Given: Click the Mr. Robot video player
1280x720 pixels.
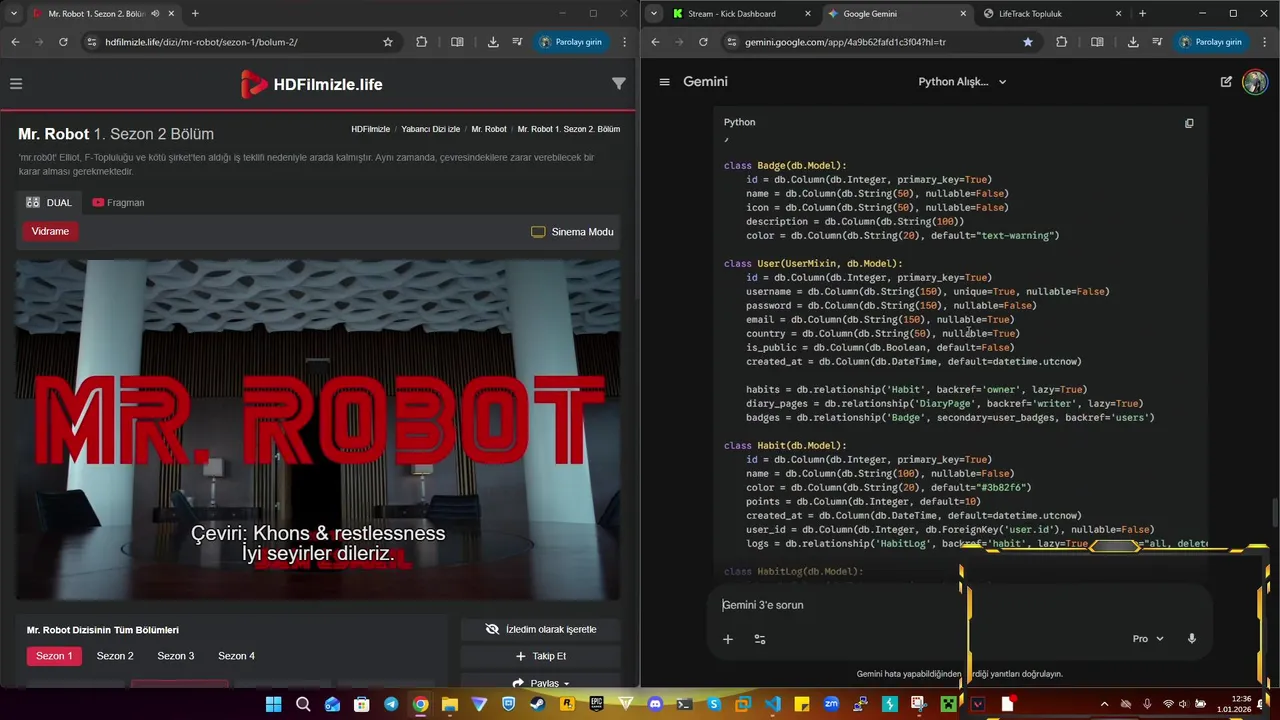Looking at the screenshot, I should point(319,430).
